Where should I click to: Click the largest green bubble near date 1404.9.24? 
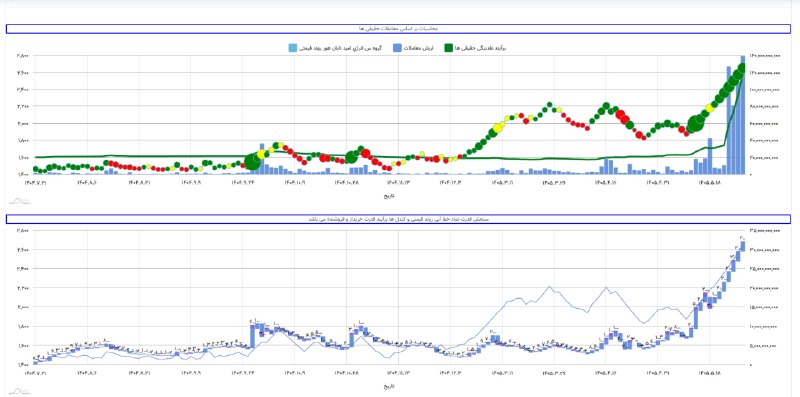[x=253, y=162]
